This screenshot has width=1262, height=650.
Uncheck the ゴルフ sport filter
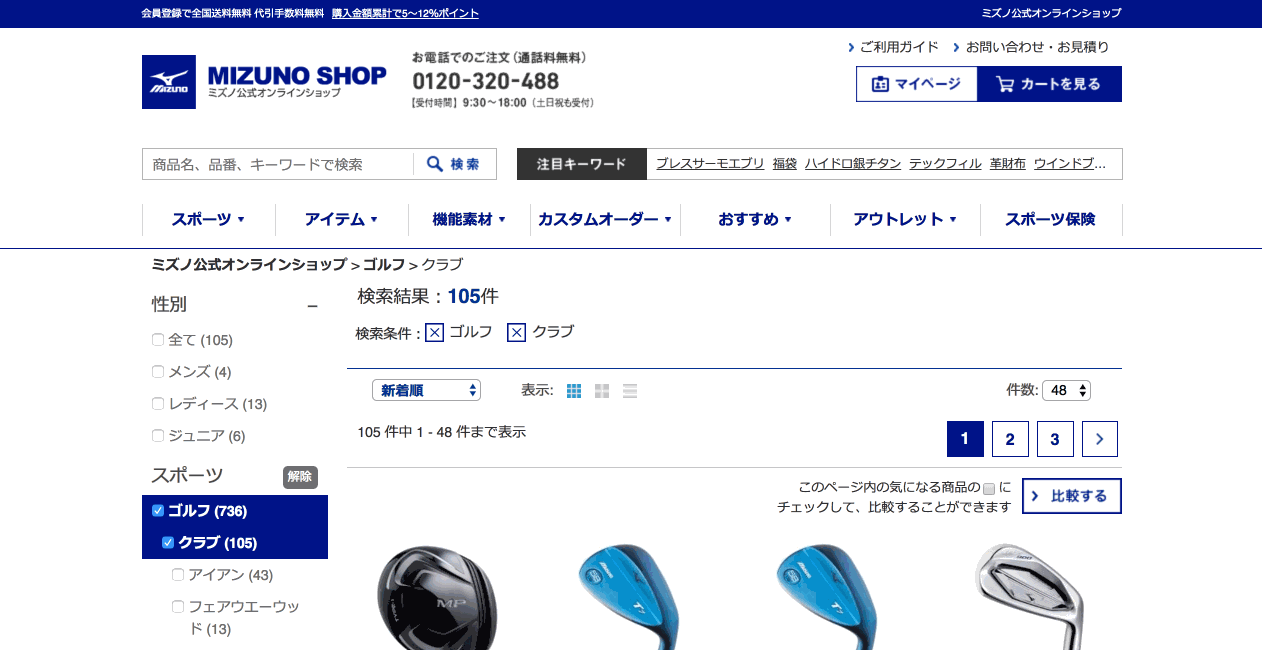158,511
